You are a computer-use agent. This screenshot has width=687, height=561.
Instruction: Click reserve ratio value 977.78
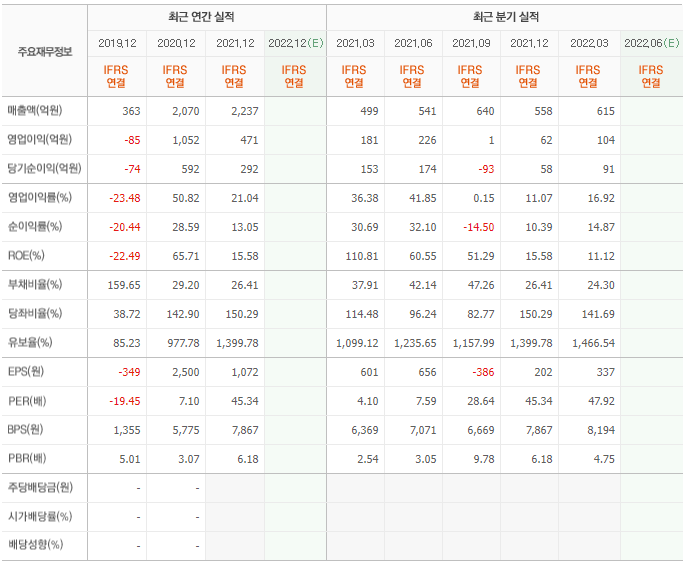coord(183,343)
